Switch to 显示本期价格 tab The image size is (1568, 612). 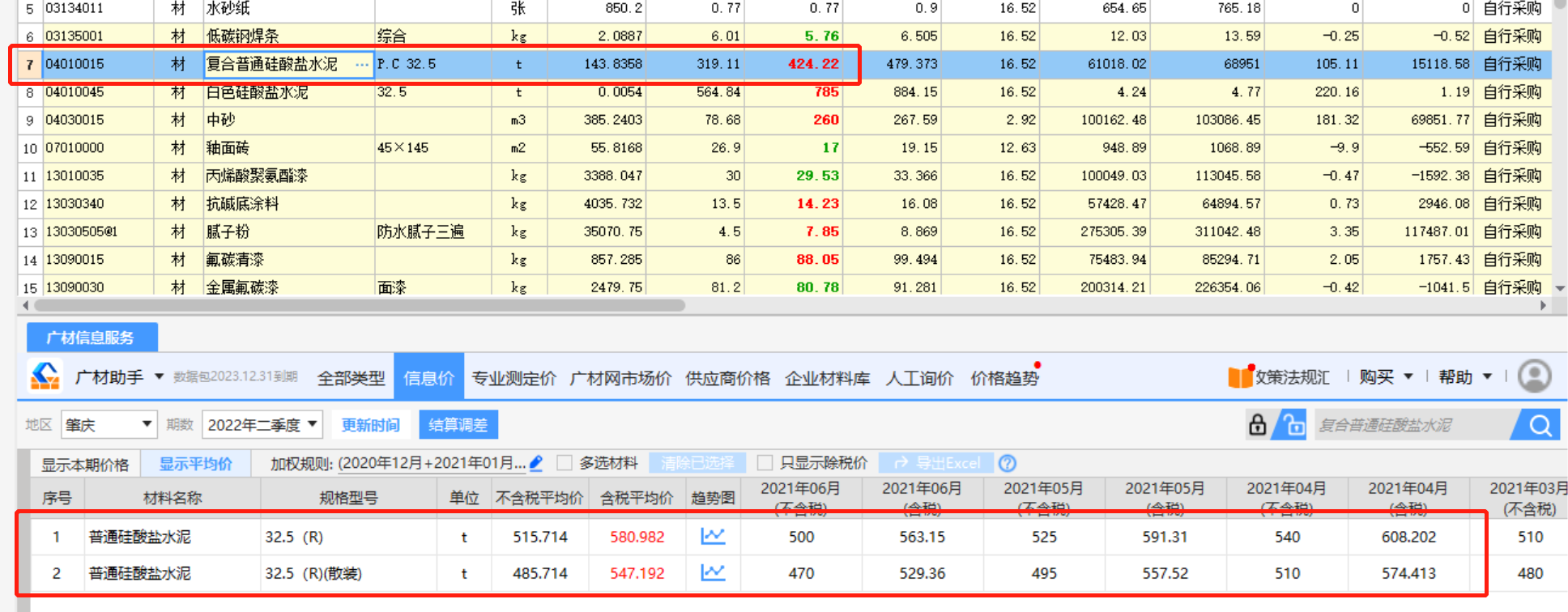(85, 464)
